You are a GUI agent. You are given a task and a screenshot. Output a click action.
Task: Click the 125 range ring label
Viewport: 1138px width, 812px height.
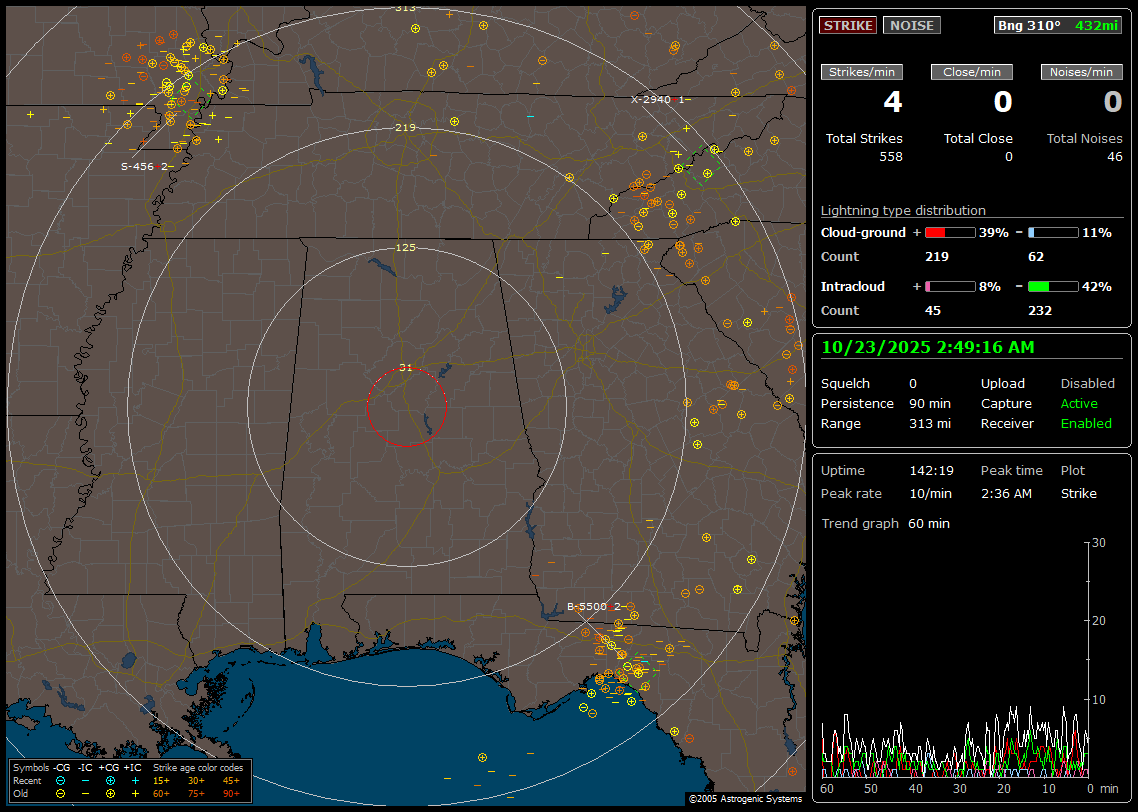point(405,247)
